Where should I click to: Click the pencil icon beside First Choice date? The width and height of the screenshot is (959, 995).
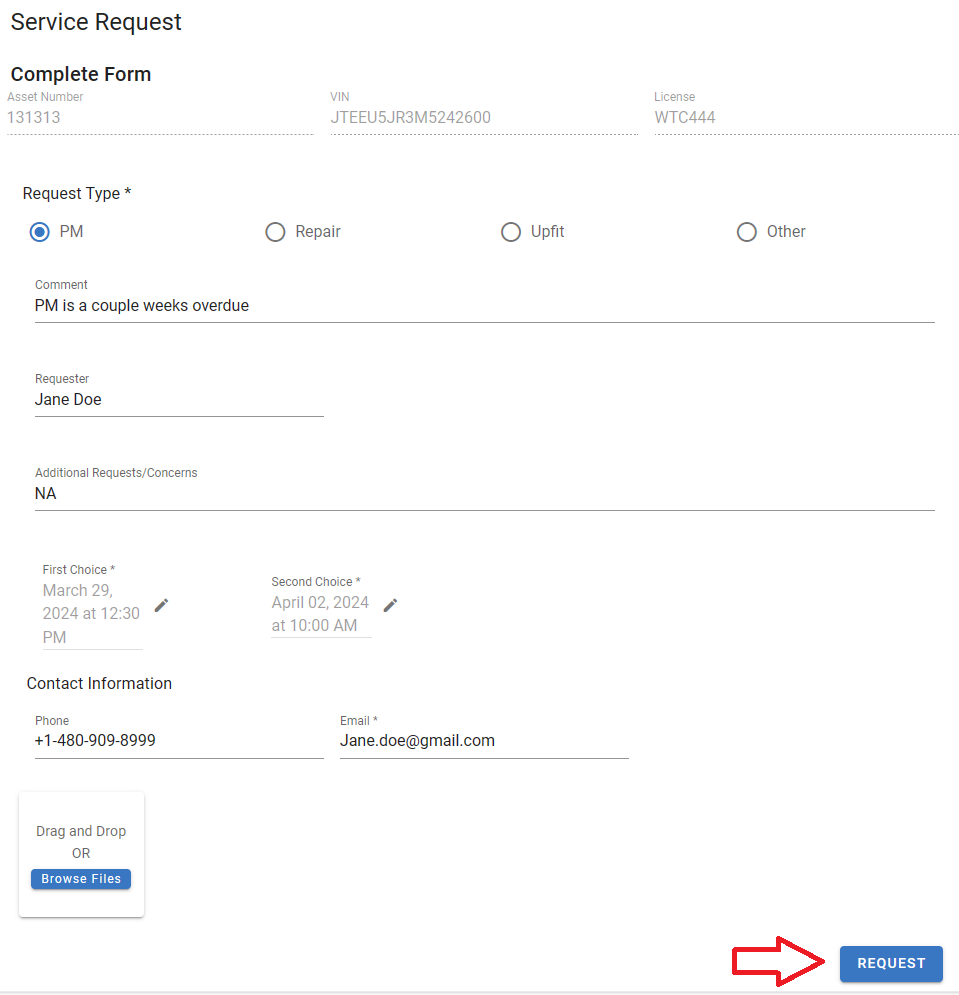pyautogui.click(x=161, y=605)
